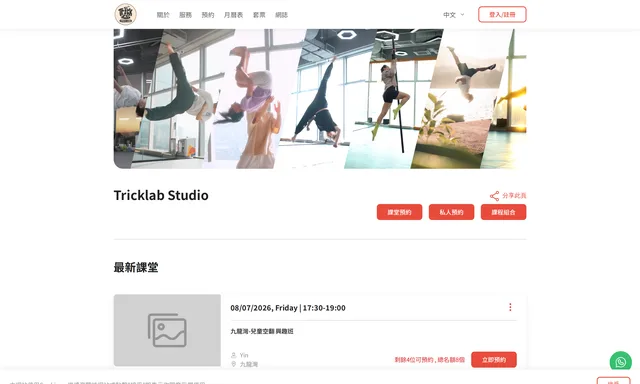Click the location pin icon in class card
Image resolution: width=640 pixels, height=384 pixels.
(x=233, y=364)
